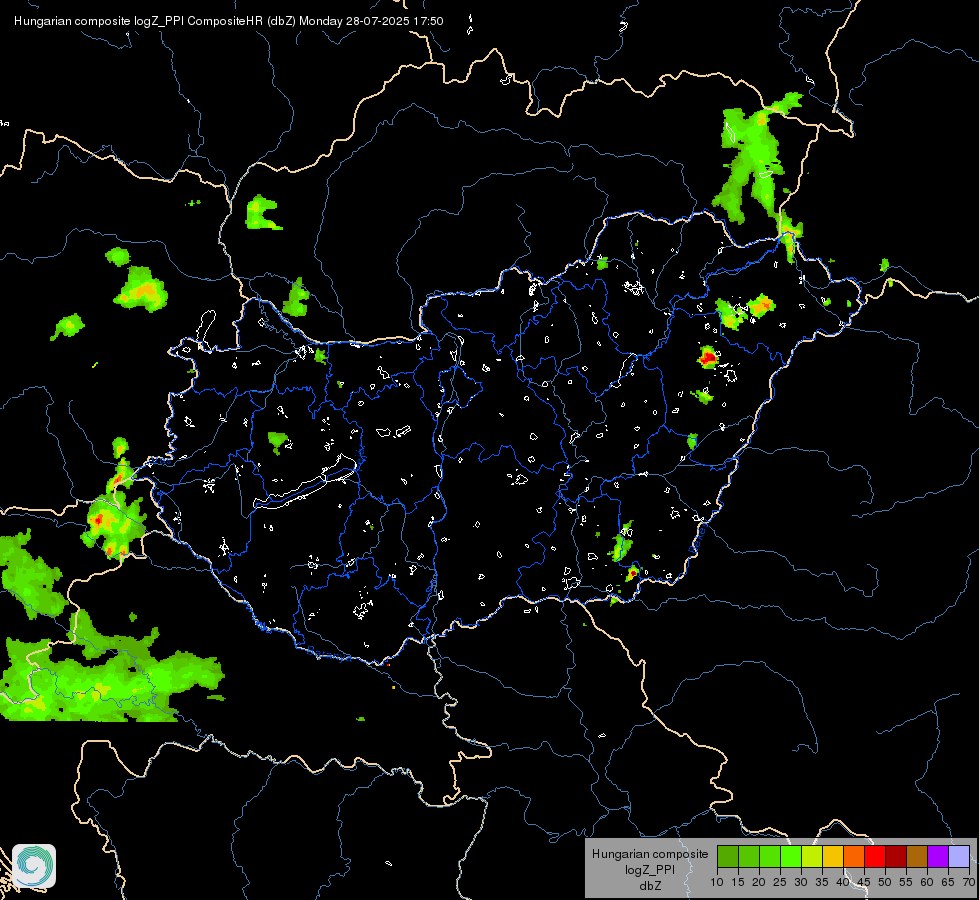Click the legend scale value 45

(864, 883)
